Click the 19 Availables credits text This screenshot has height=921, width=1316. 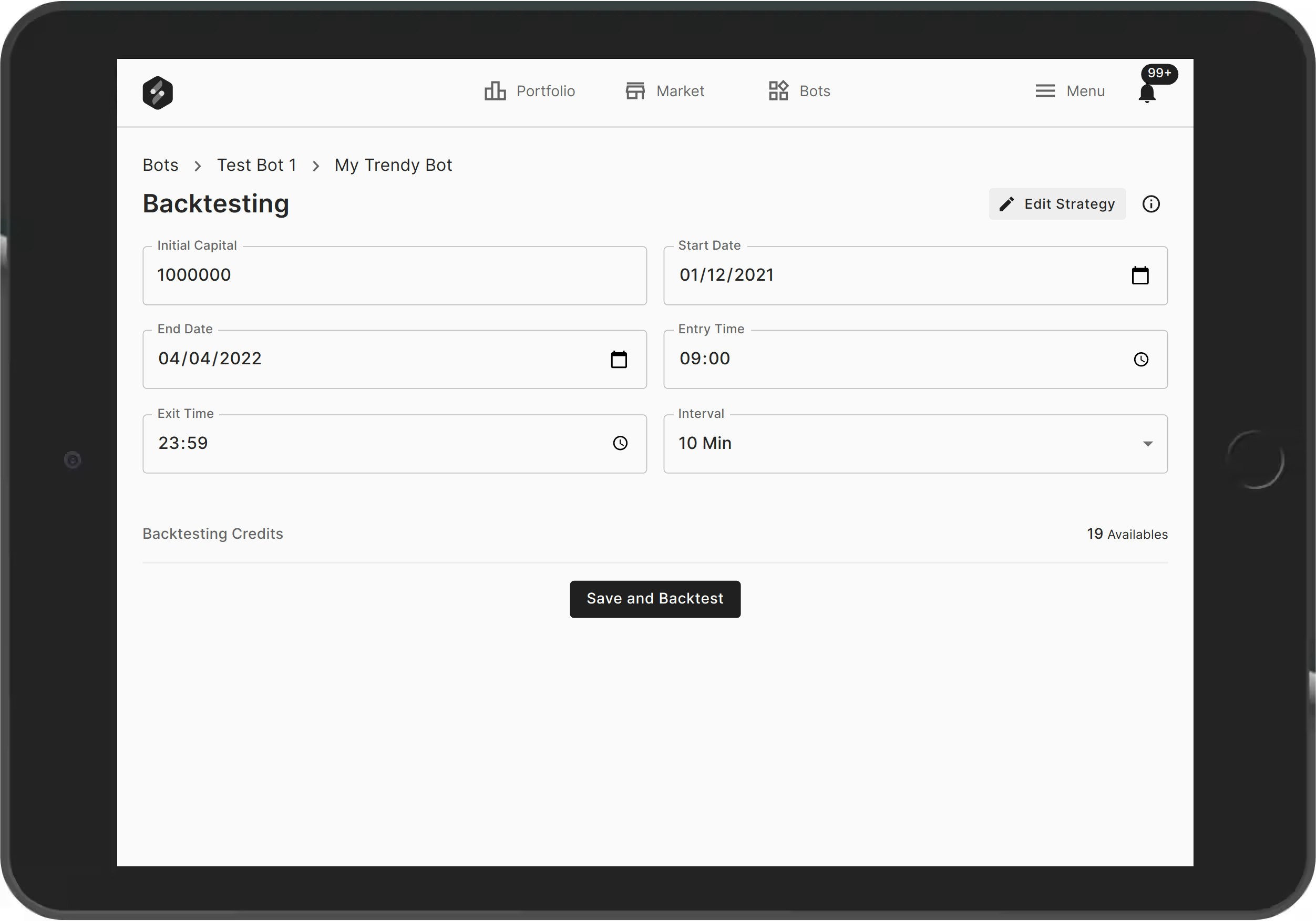pyautogui.click(x=1127, y=534)
